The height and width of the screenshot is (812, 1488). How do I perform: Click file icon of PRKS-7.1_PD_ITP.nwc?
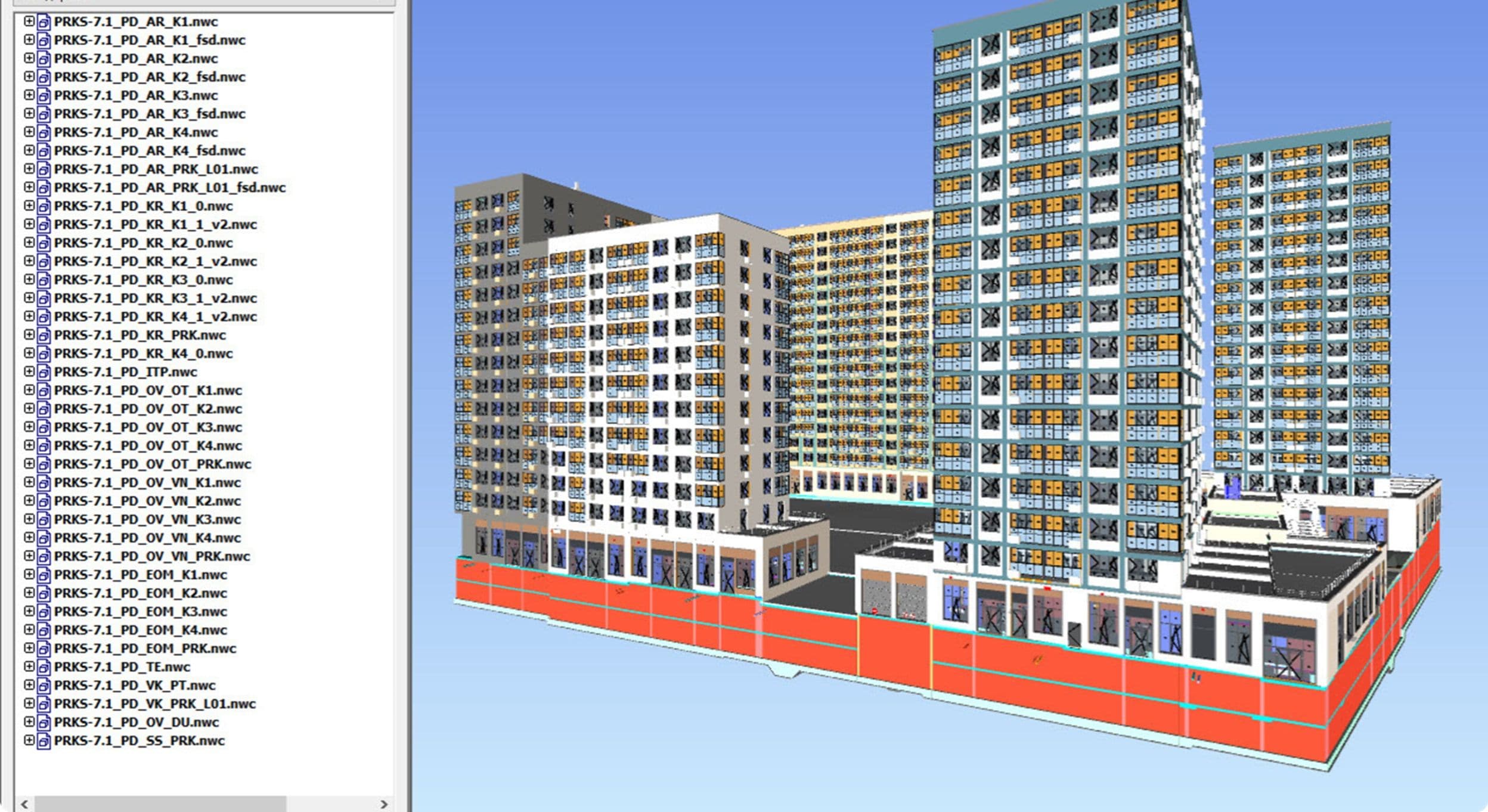pos(44,372)
